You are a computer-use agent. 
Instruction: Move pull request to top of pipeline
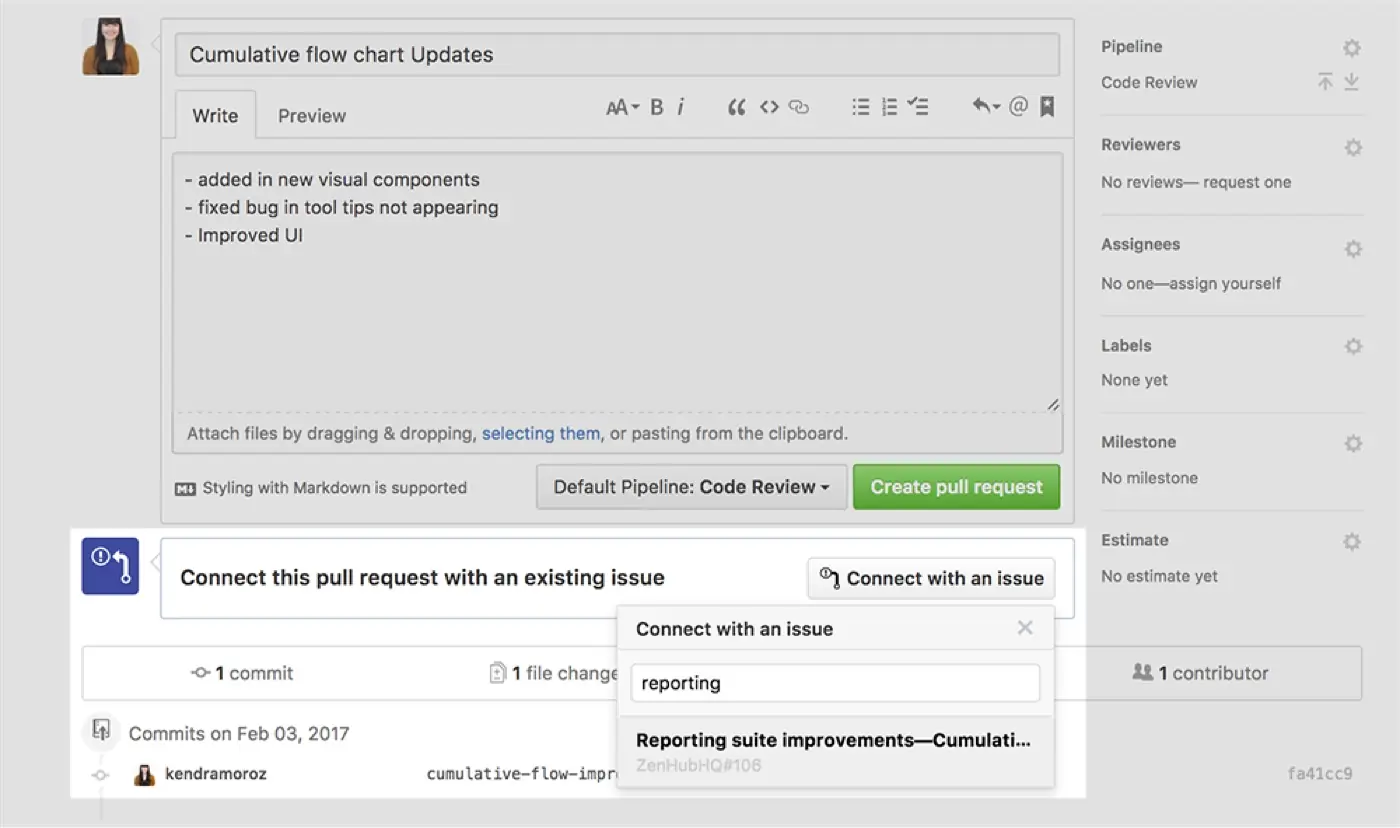pos(1325,82)
